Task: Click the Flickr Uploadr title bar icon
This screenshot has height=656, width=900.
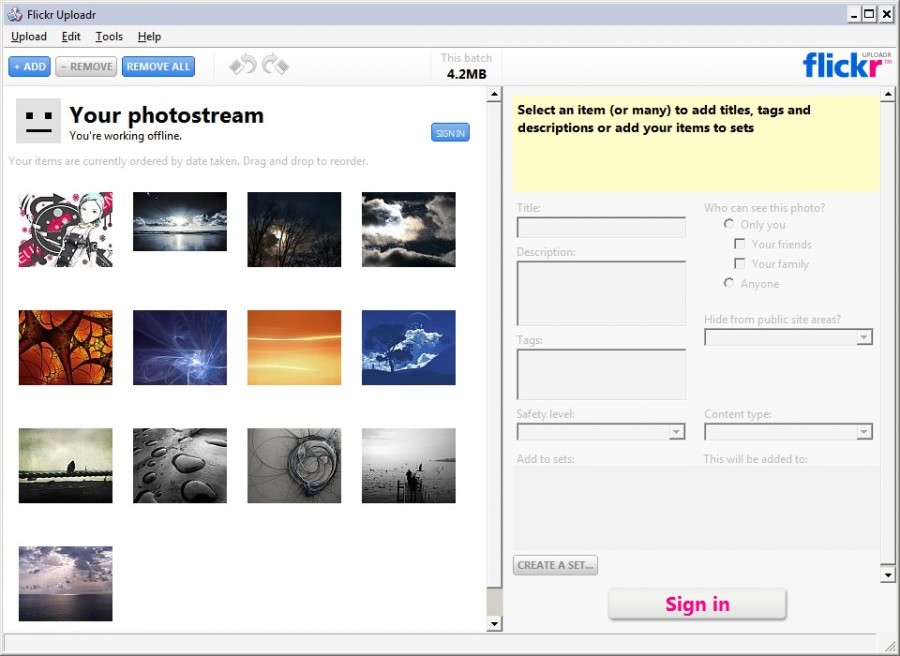Action: coord(13,14)
